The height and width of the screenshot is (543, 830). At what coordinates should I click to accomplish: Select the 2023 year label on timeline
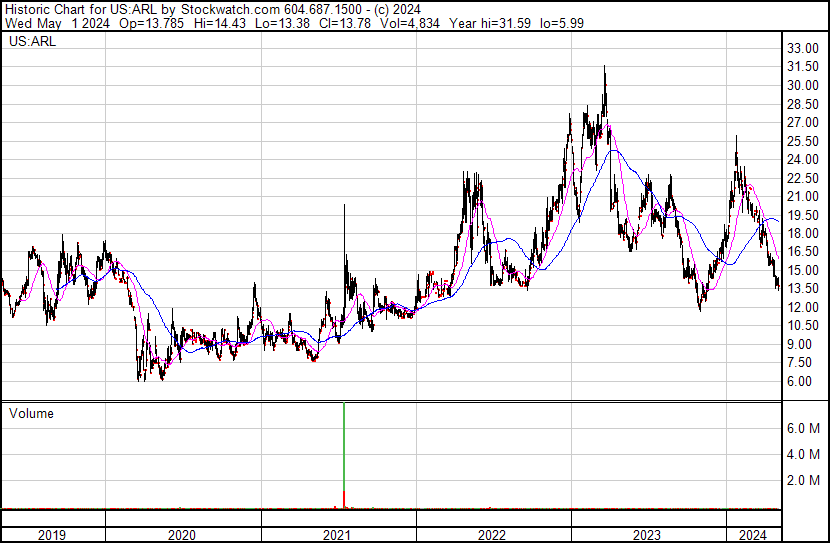click(649, 535)
